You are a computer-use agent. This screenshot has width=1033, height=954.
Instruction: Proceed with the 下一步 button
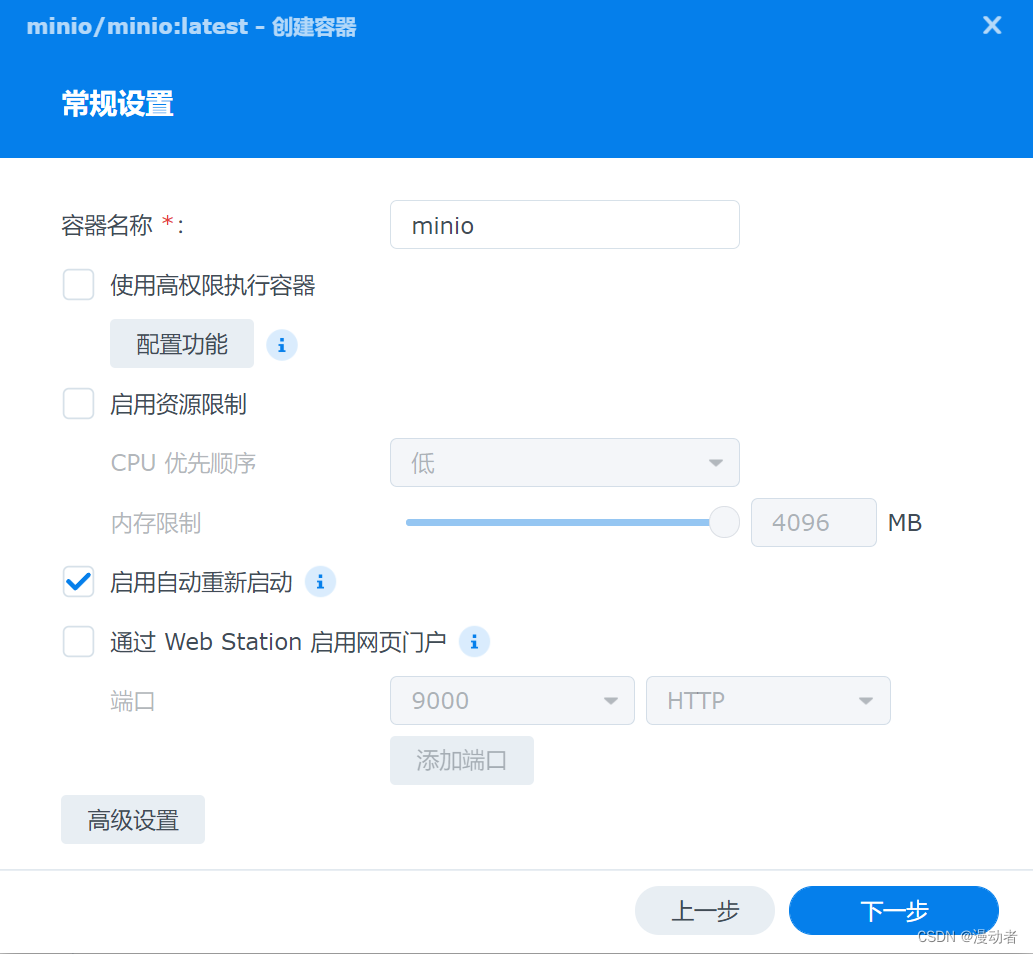[893, 910]
